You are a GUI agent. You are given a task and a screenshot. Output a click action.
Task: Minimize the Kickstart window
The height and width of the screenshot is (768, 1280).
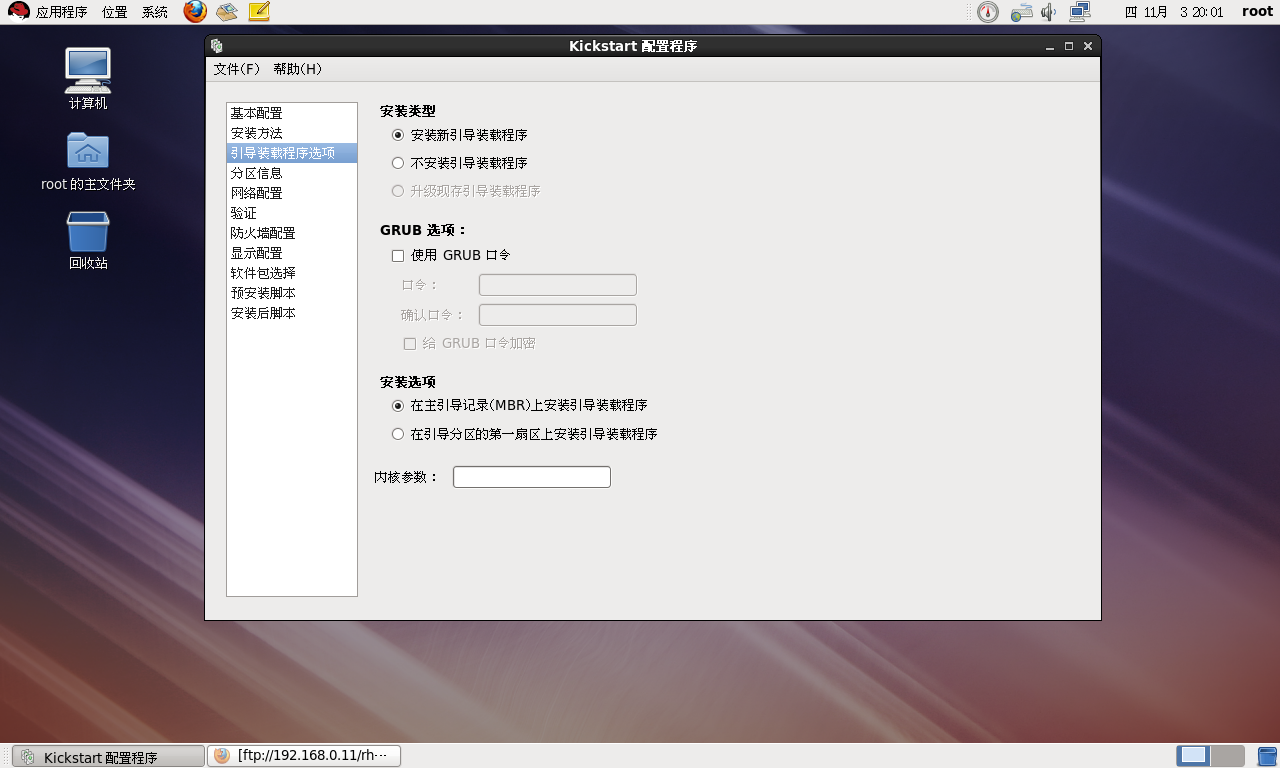1049,46
